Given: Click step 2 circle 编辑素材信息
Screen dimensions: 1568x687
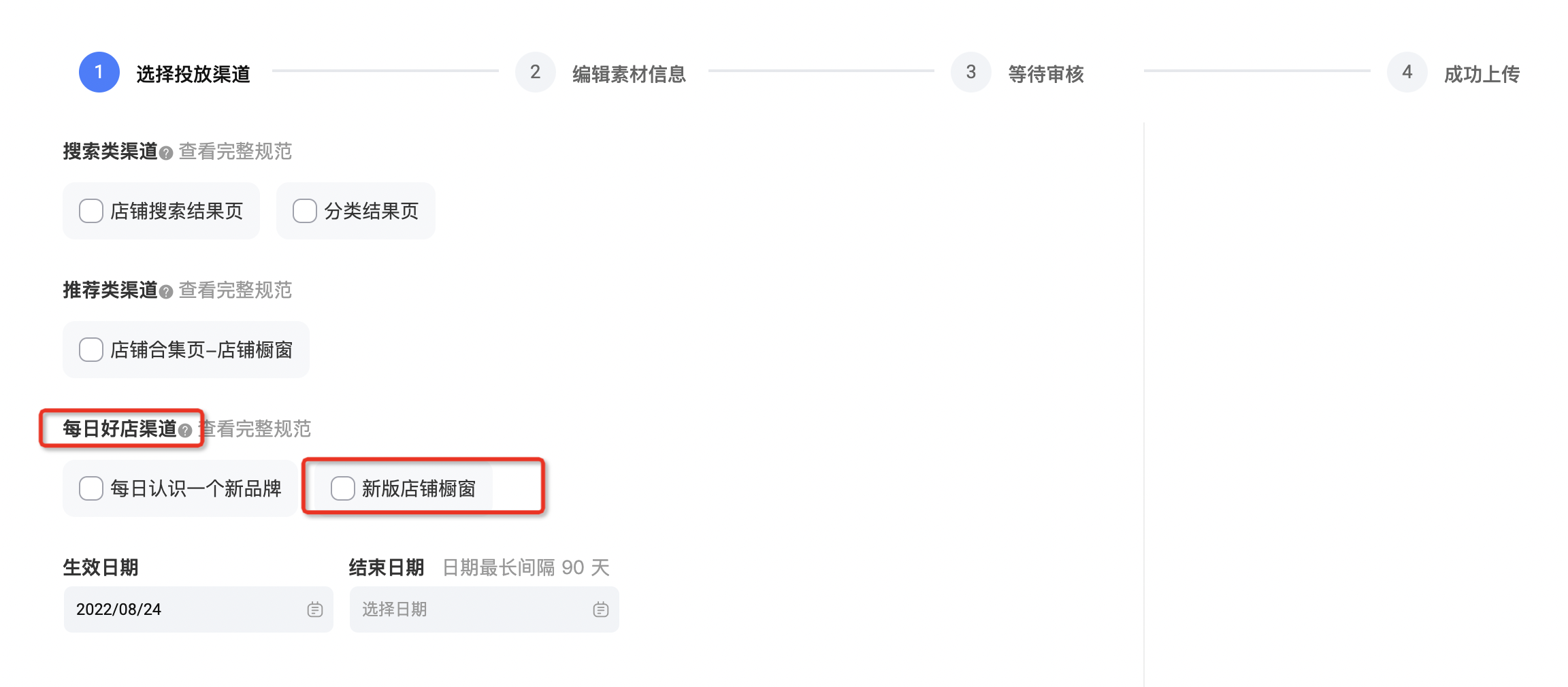Looking at the screenshot, I should [536, 72].
